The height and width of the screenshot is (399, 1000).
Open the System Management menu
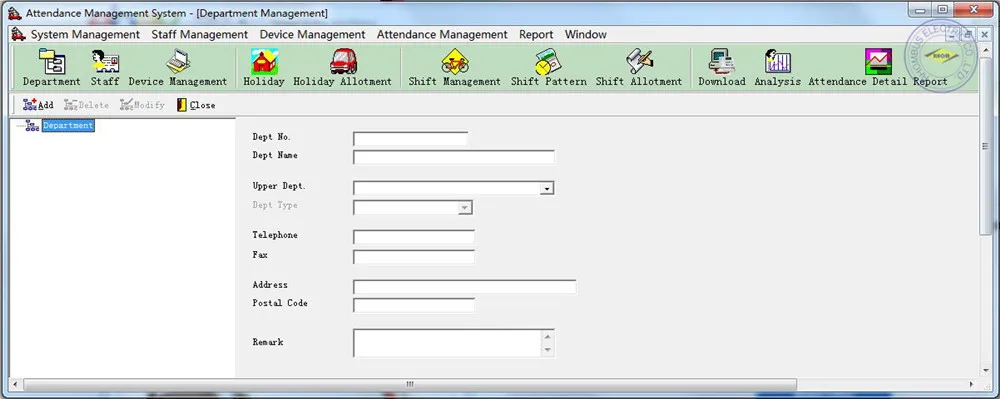[x=85, y=34]
